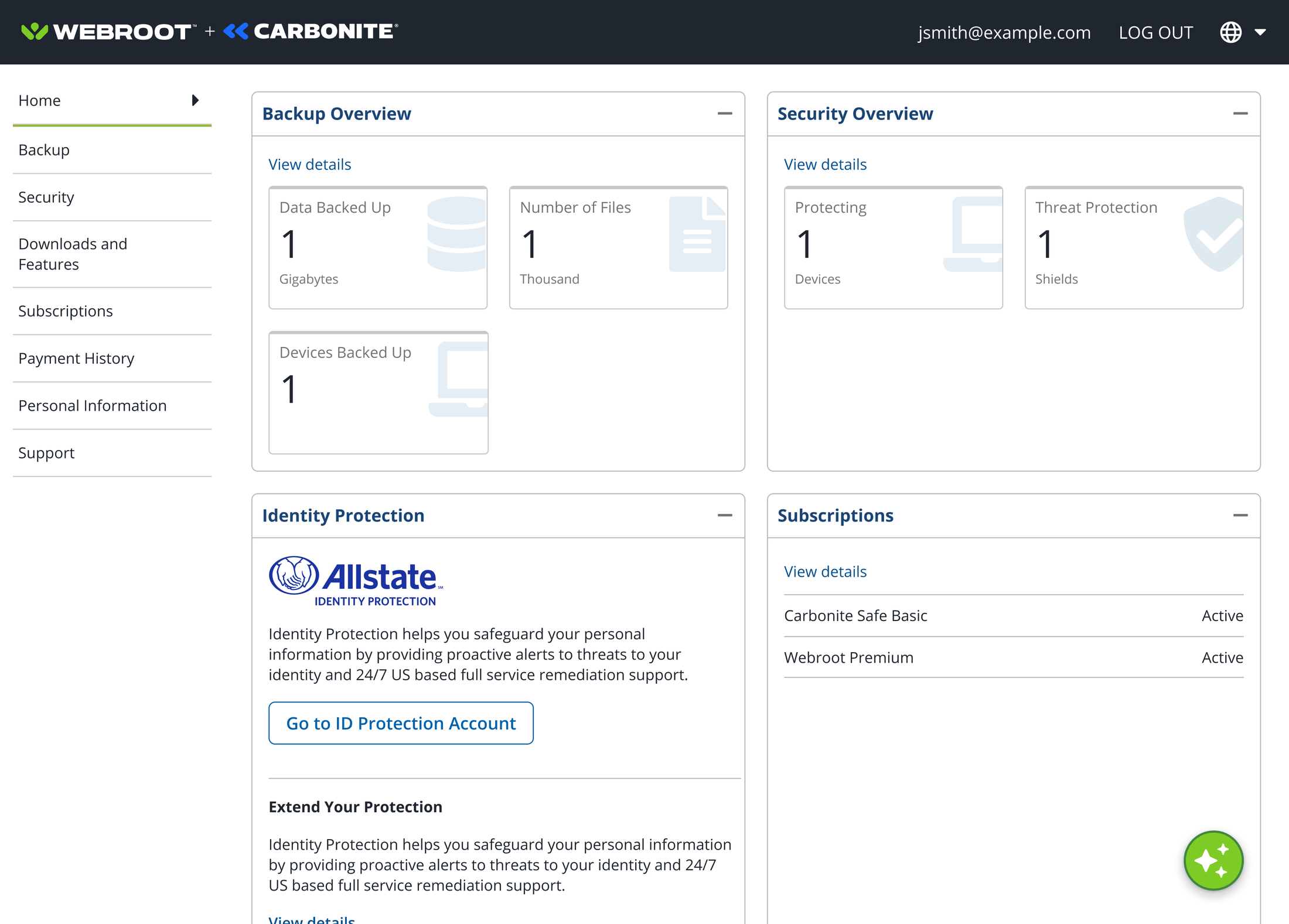This screenshot has width=1289, height=924.
Task: Click the Backup Overview panel title
Action: [x=336, y=114]
